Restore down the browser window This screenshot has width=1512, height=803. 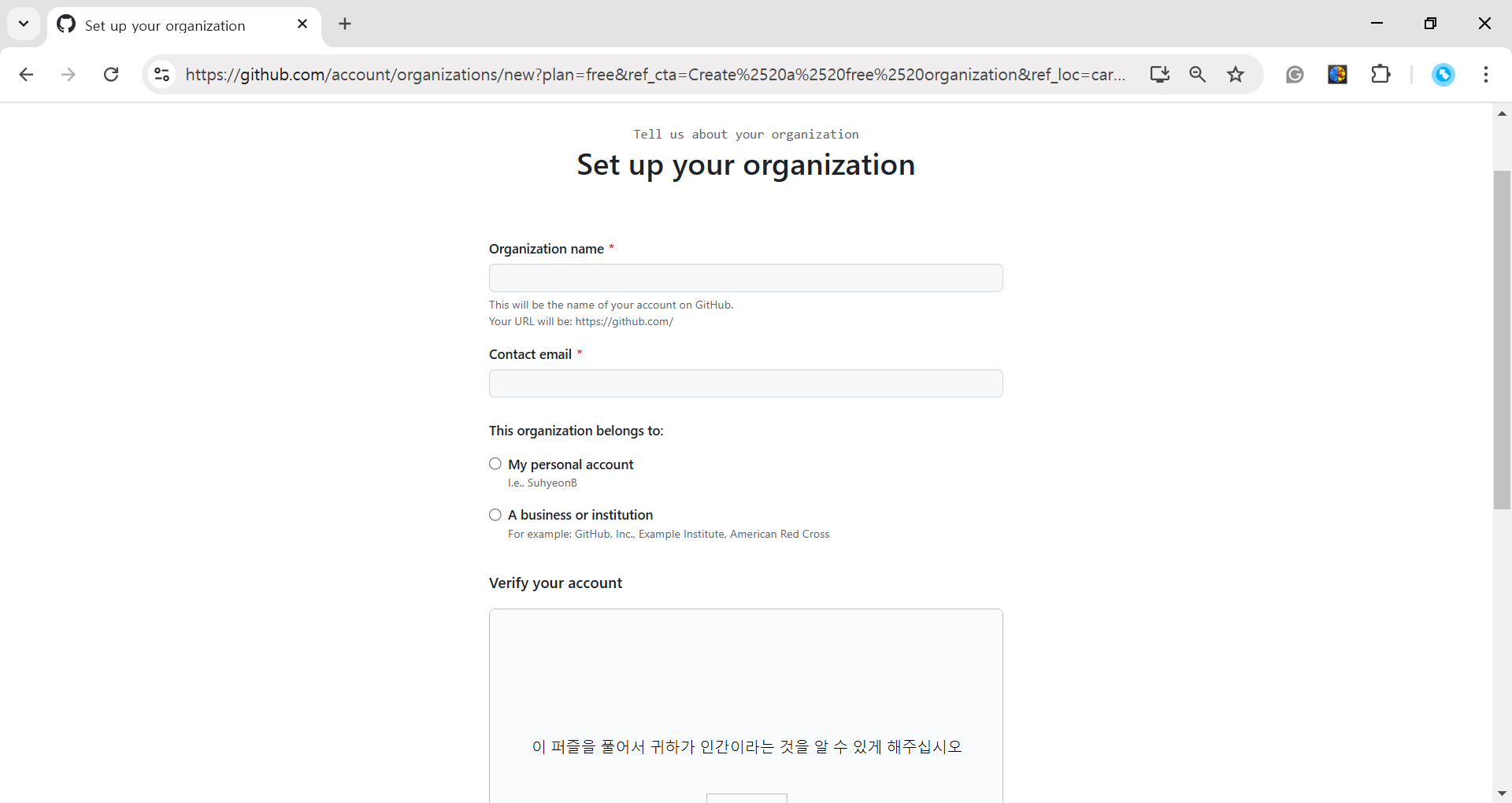(1430, 24)
